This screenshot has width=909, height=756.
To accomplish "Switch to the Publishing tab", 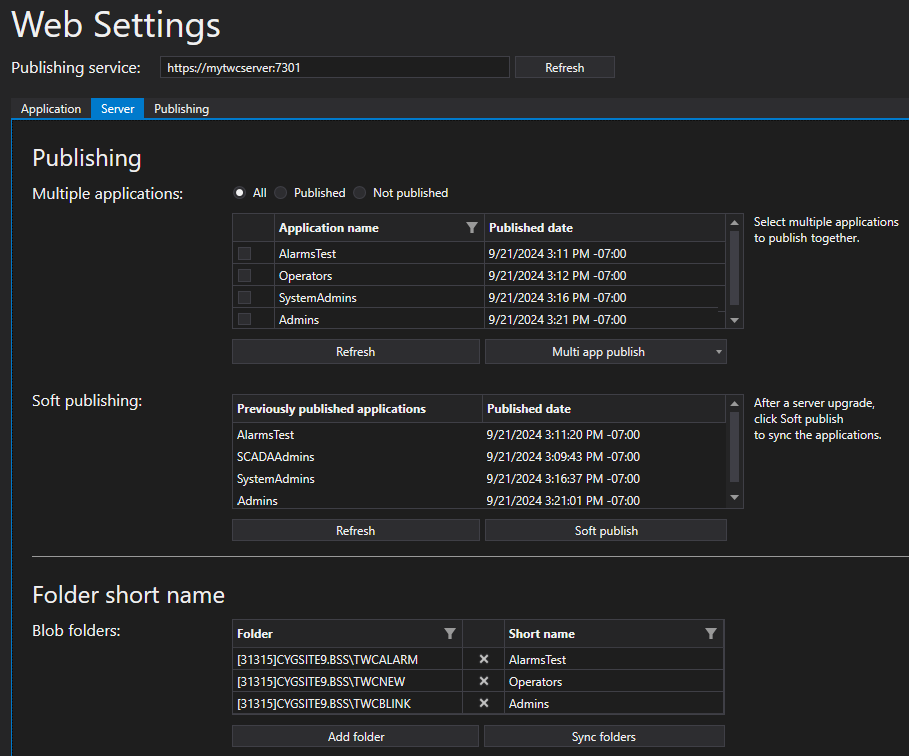I will tap(181, 109).
